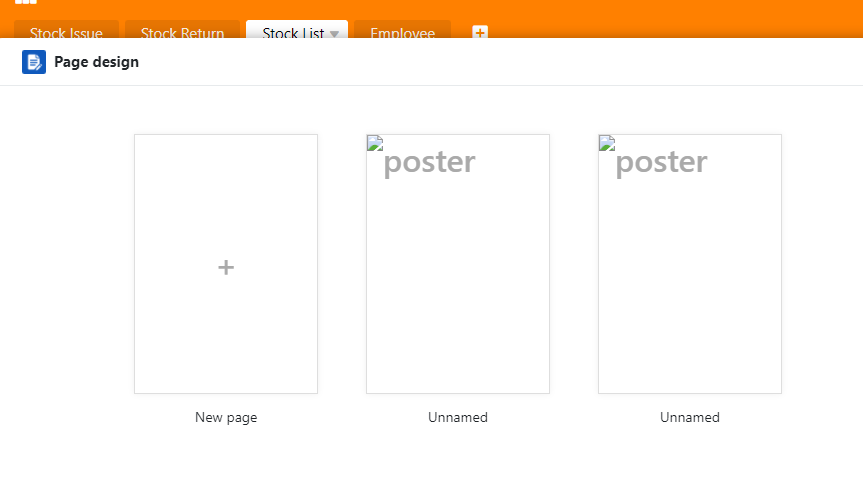Click the plus icon to add a table tab

(480, 33)
